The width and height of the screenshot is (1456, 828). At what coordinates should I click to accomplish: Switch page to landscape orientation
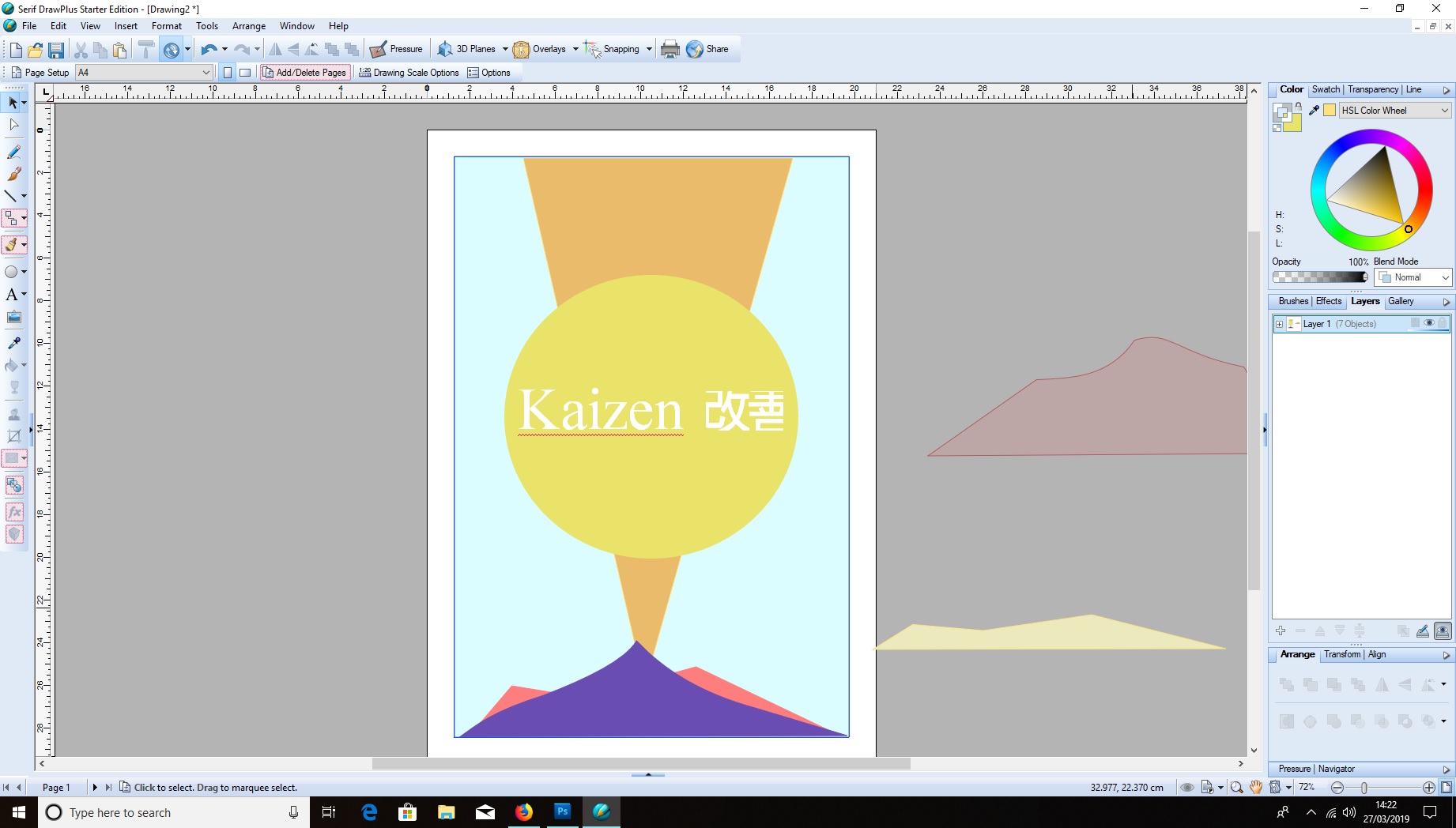[x=245, y=73]
